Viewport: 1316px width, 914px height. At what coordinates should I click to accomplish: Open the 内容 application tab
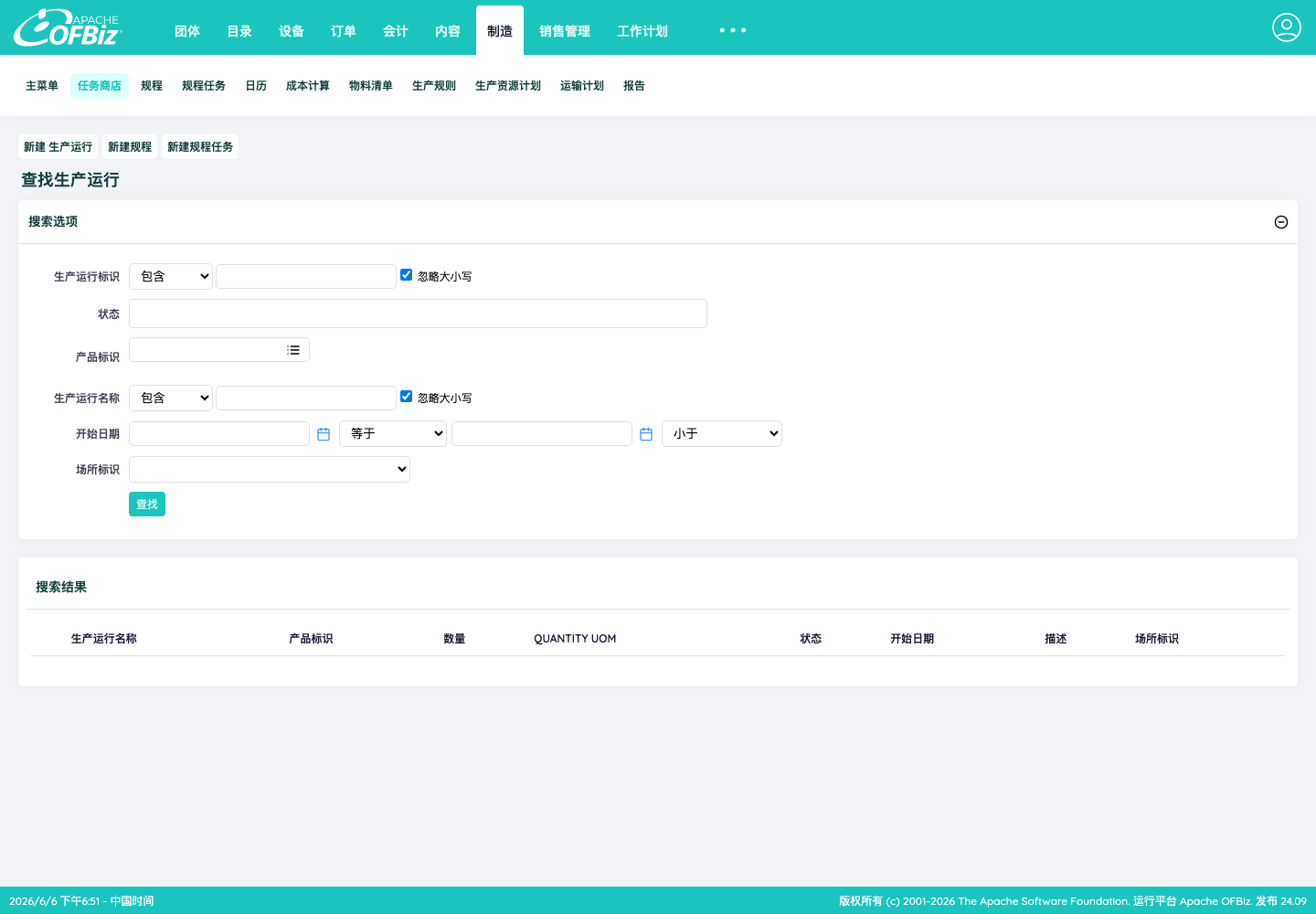pos(448,31)
